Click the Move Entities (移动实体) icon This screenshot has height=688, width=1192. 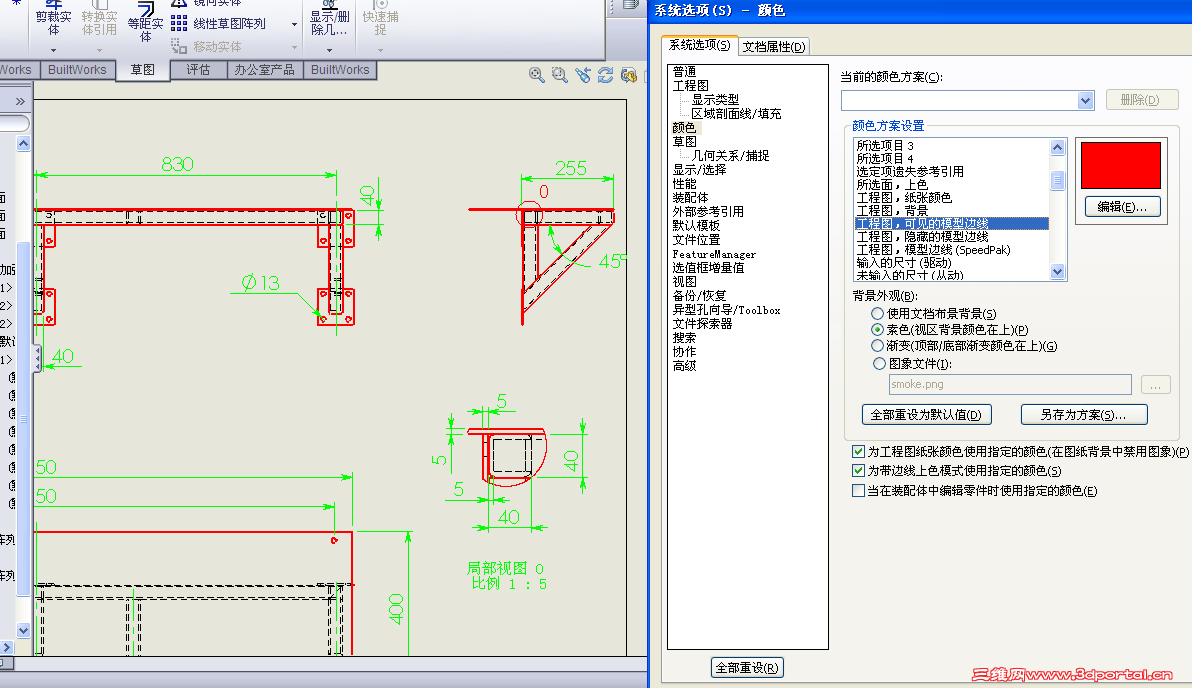coord(179,46)
